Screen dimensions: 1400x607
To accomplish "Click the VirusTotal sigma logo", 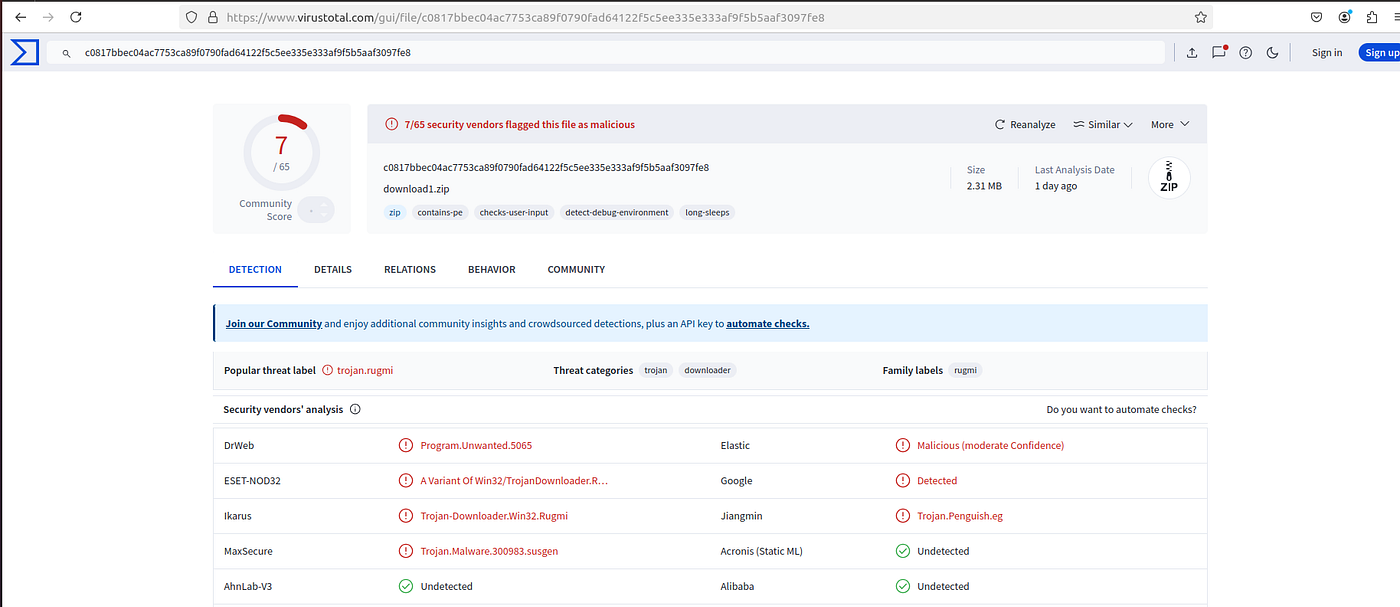I will coord(24,53).
